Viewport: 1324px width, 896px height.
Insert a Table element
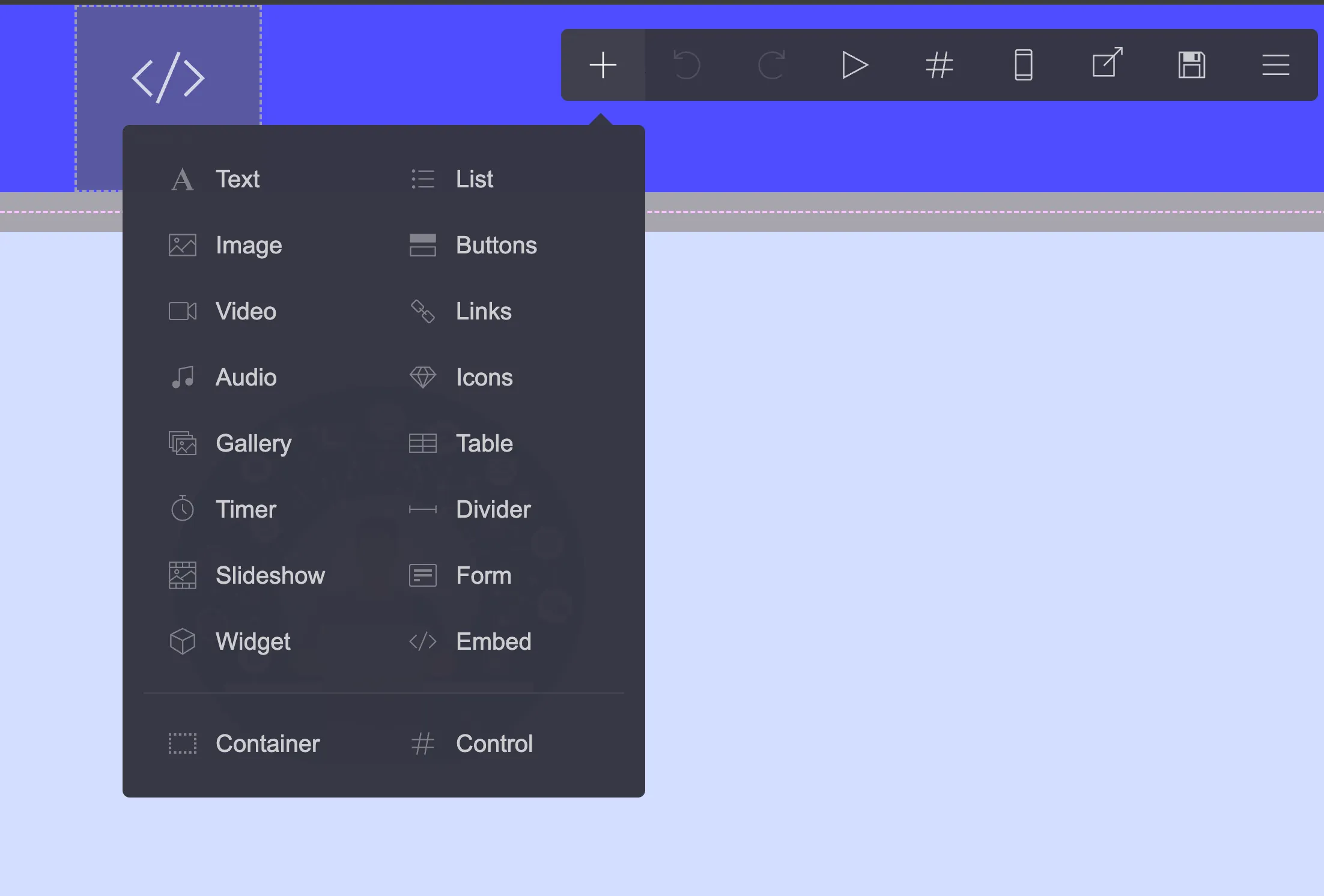point(484,443)
